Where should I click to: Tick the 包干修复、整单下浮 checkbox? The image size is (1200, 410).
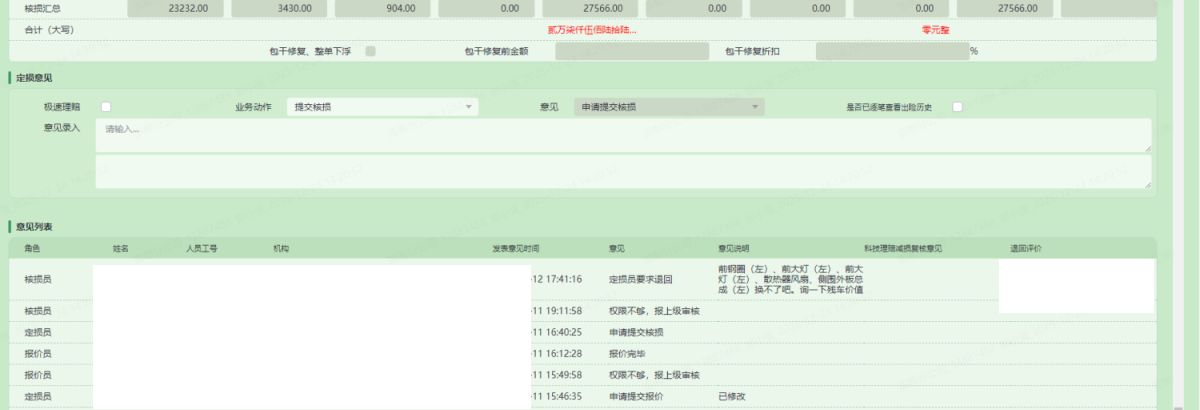coord(371,51)
